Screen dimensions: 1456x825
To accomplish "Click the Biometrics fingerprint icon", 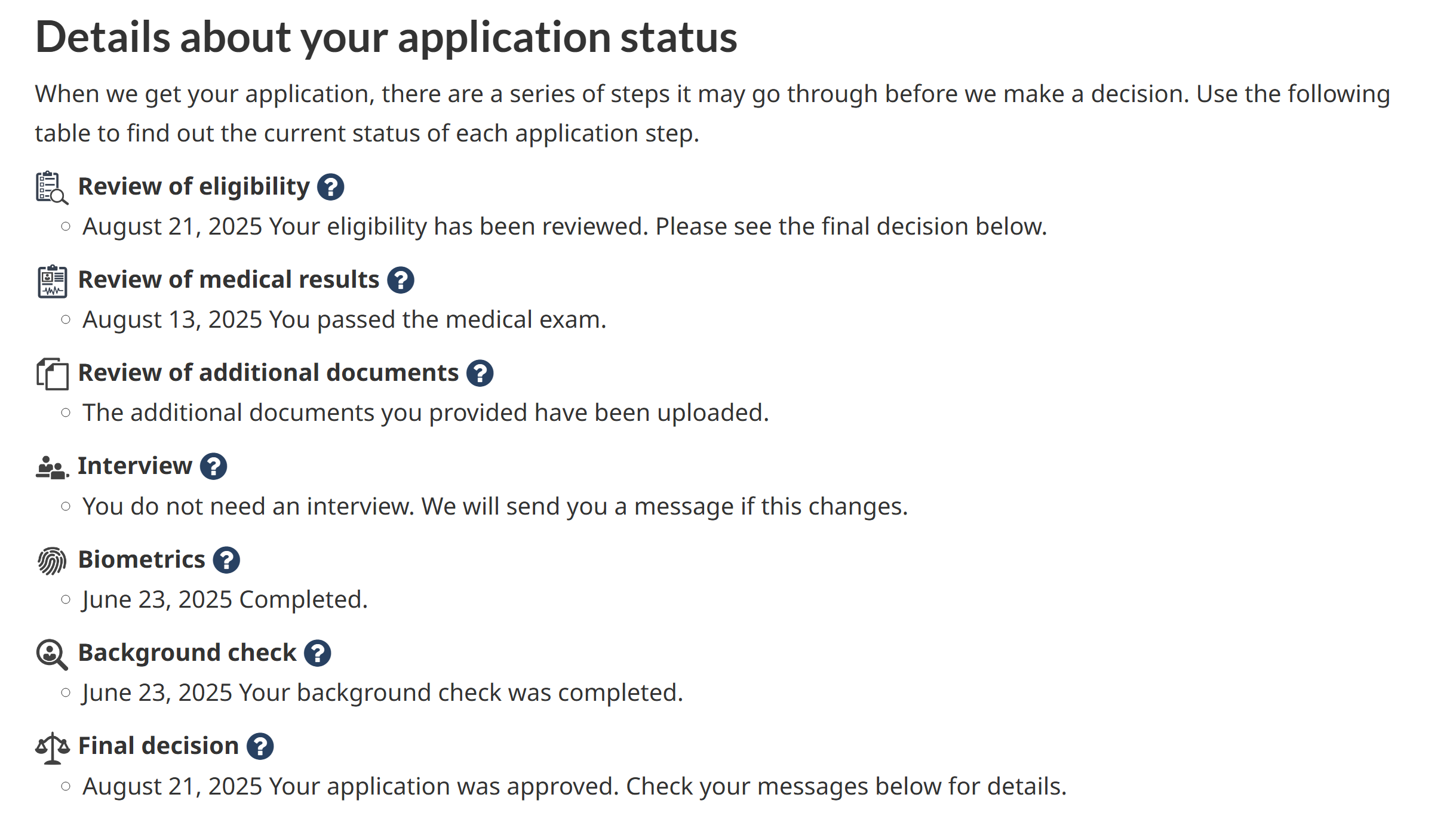I will click(x=52, y=561).
